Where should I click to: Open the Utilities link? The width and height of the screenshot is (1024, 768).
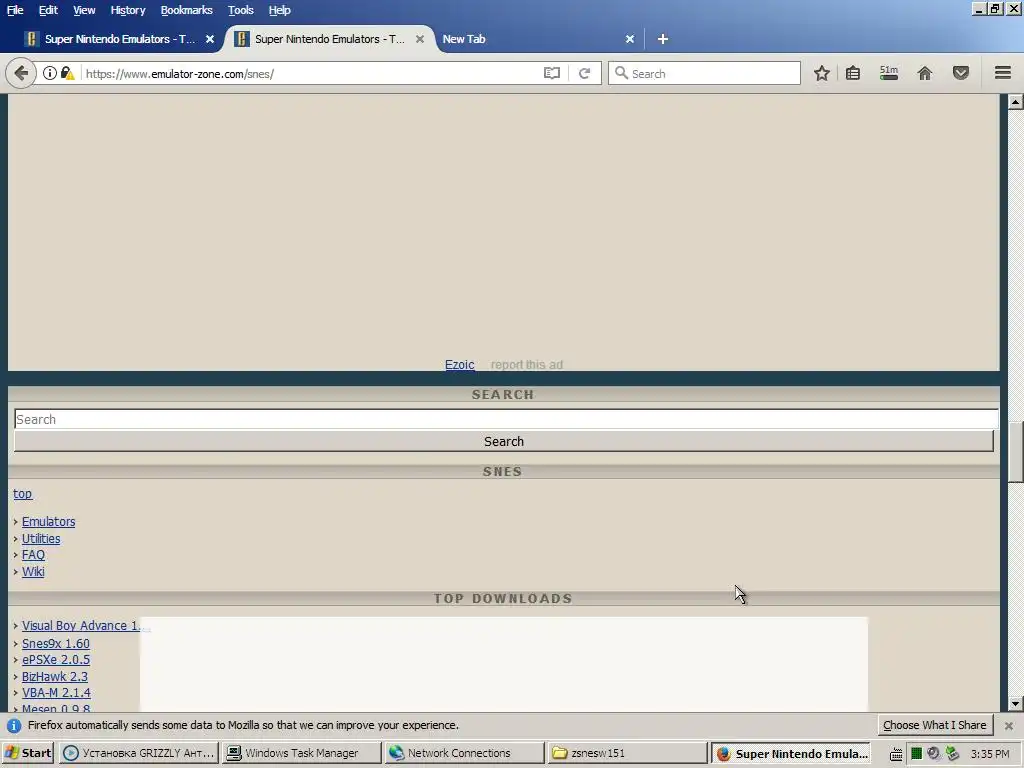click(x=41, y=539)
